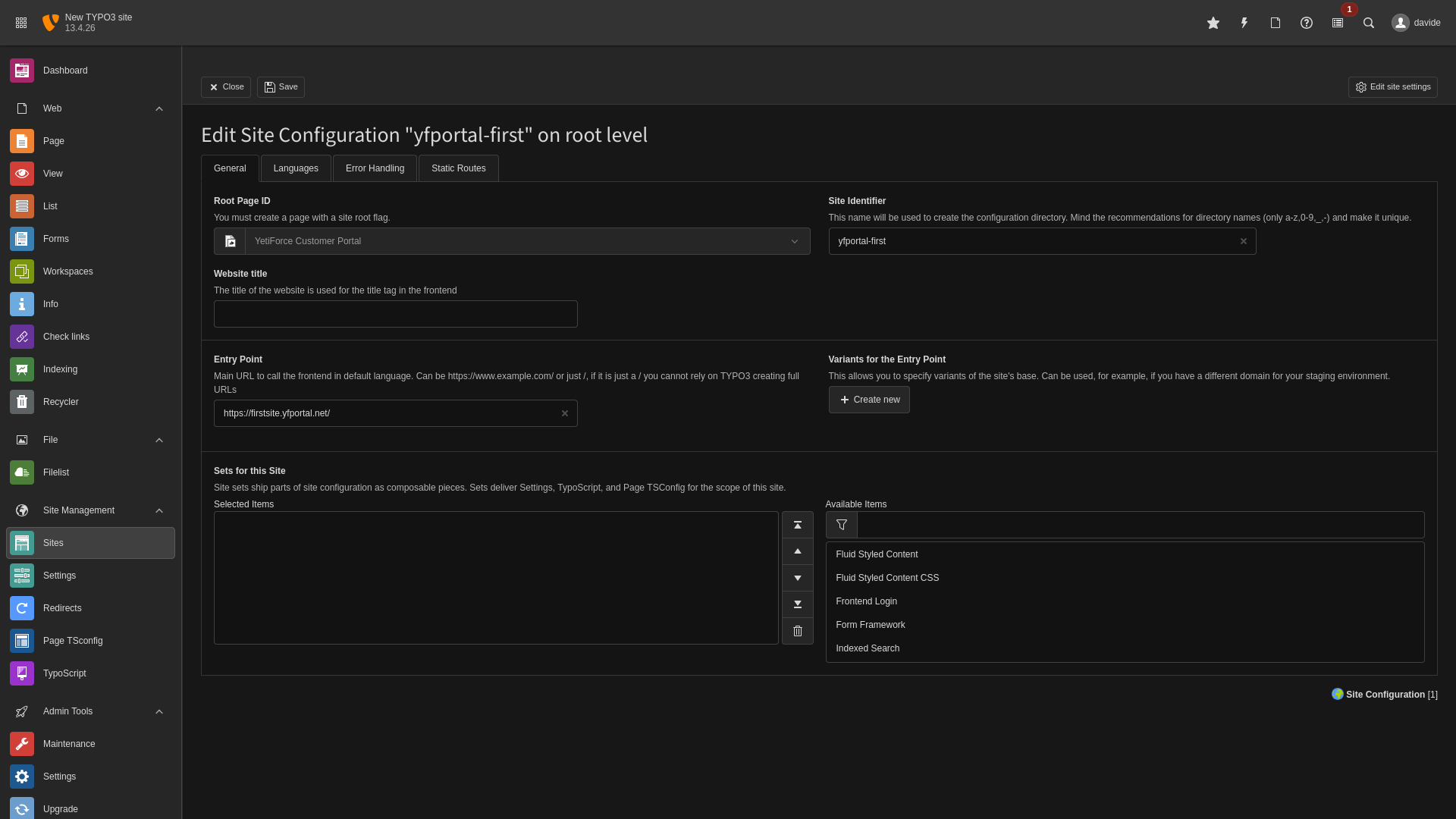Open the Redirects module

(62, 608)
